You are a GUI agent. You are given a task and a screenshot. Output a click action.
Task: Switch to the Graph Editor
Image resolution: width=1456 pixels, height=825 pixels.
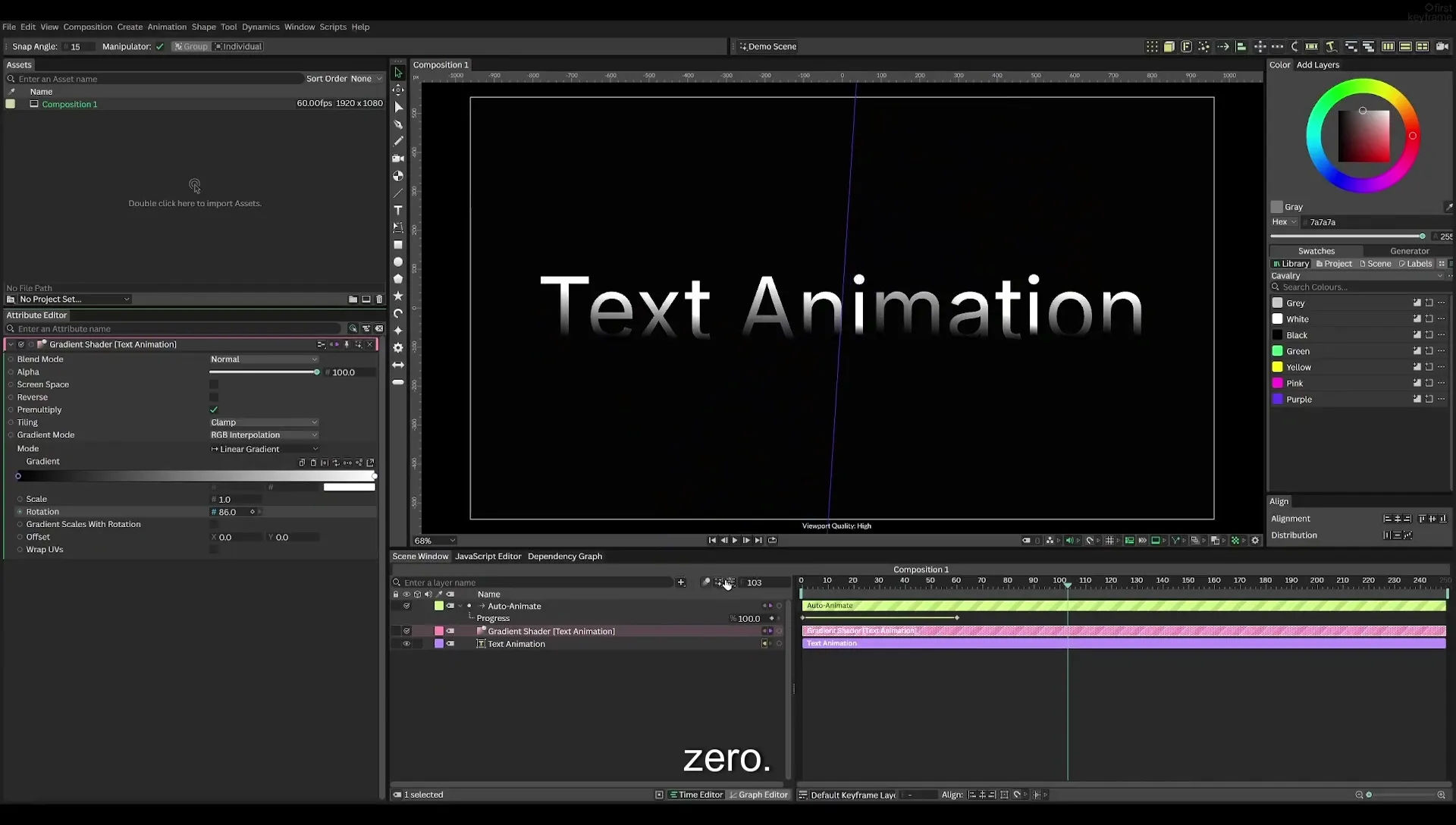pyautogui.click(x=758, y=795)
